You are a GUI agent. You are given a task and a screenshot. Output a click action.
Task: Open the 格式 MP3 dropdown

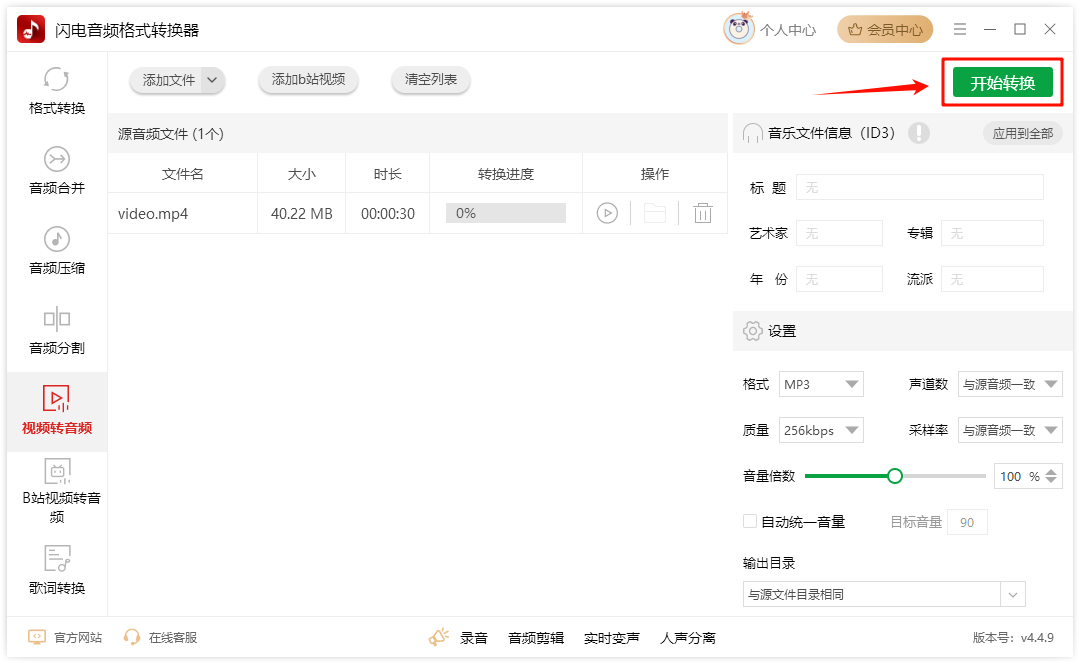point(821,384)
